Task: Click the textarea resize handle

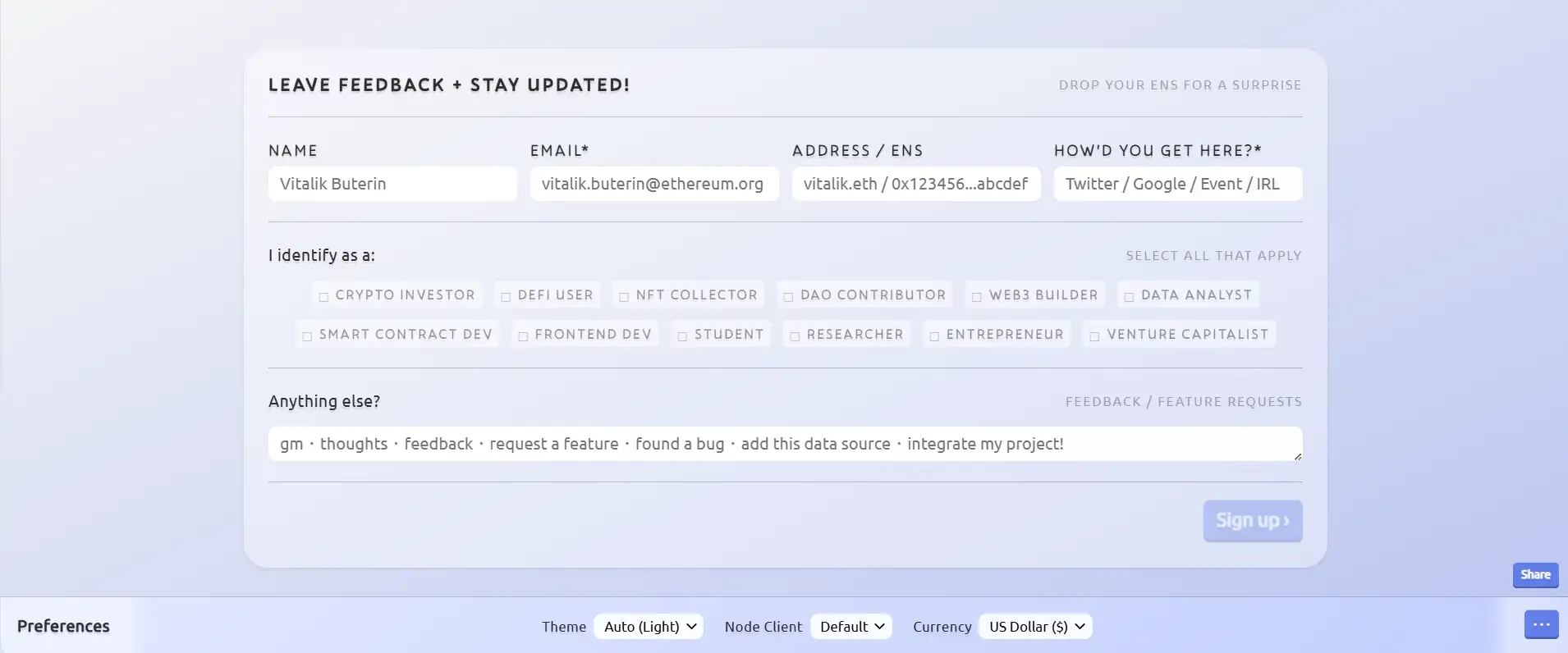Action: click(x=1297, y=456)
